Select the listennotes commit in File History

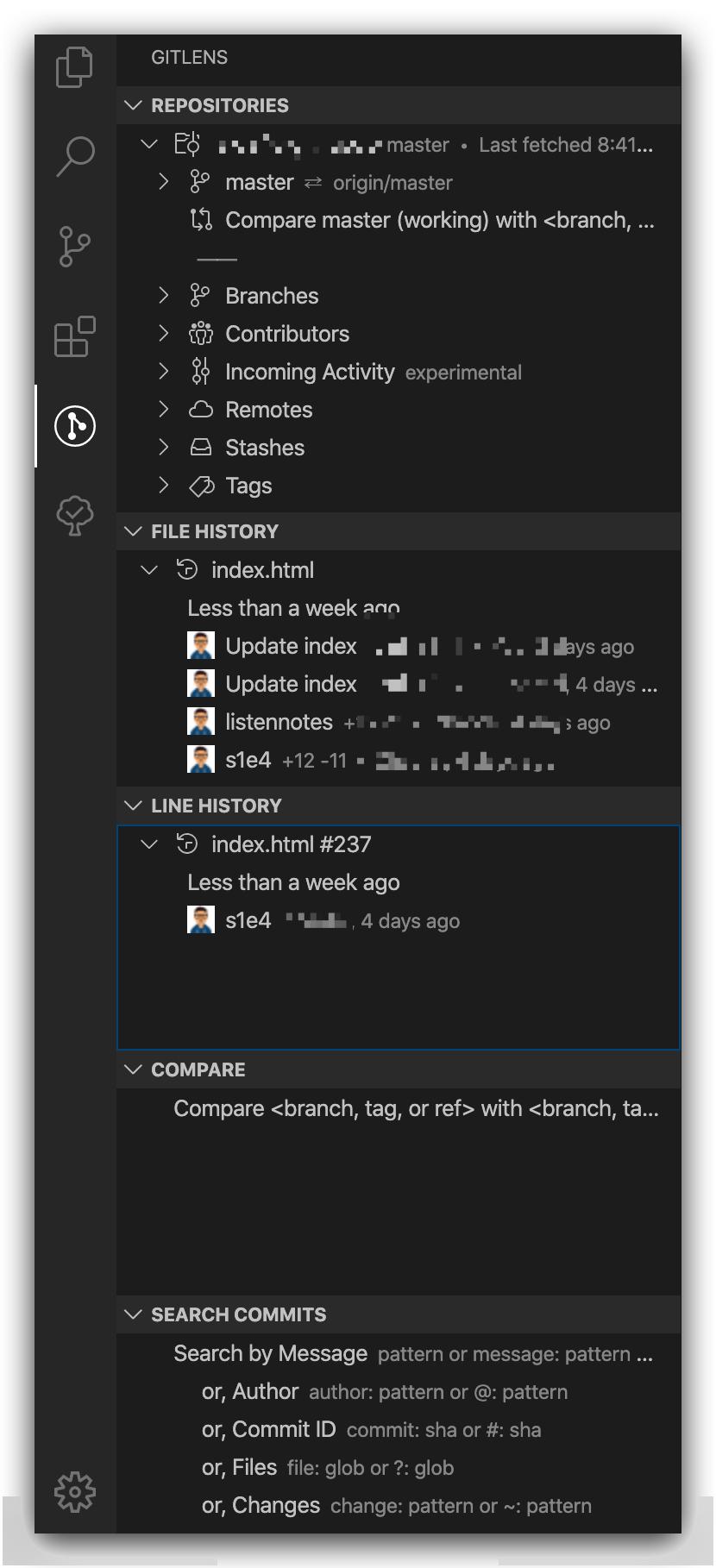(x=267, y=722)
